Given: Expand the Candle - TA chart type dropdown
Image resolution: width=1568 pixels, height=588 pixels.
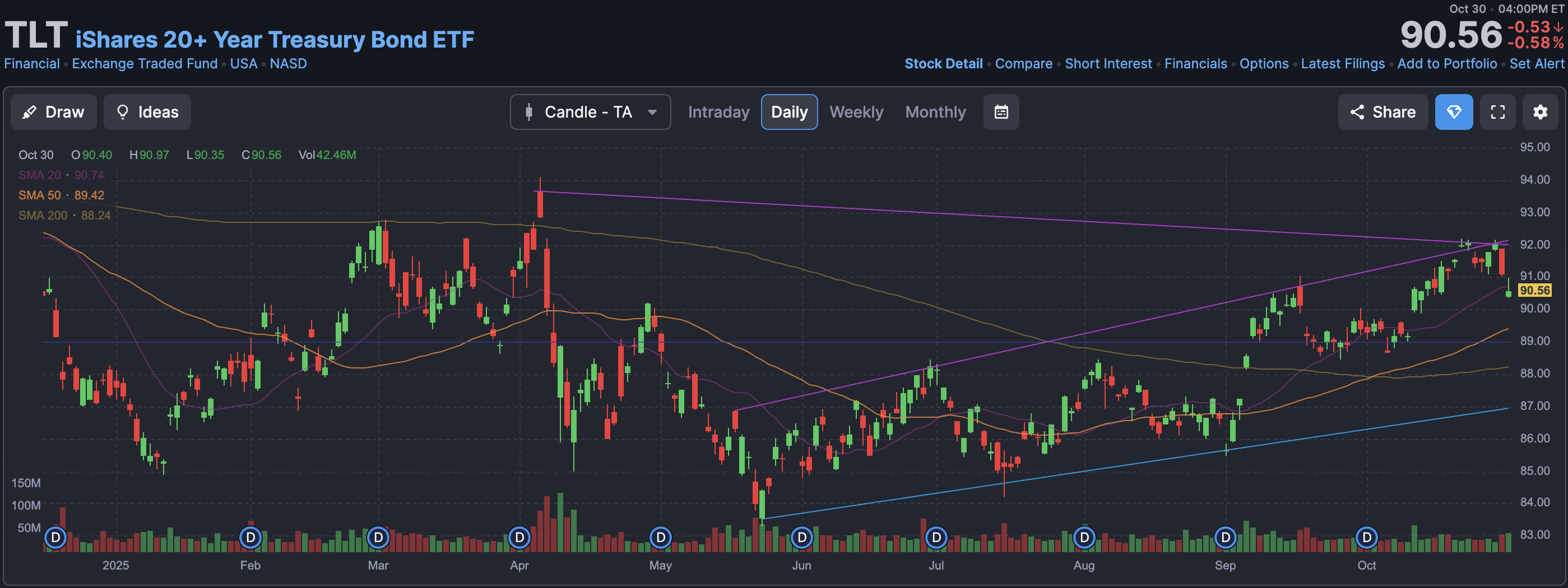Looking at the screenshot, I should pos(590,112).
